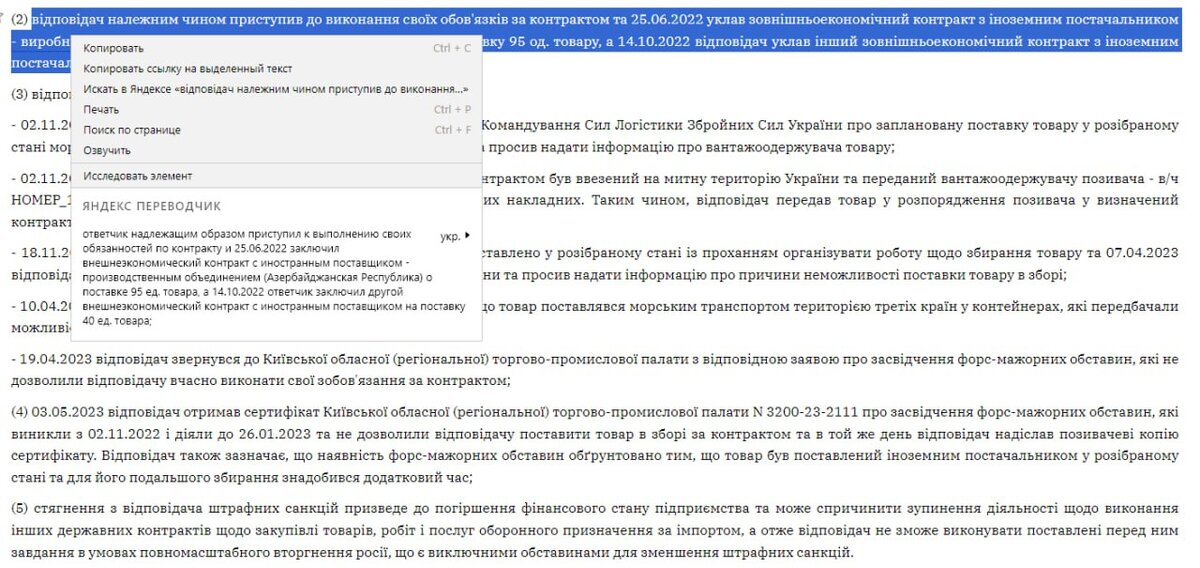Click the Ctrl + C shortcut label

point(452,48)
